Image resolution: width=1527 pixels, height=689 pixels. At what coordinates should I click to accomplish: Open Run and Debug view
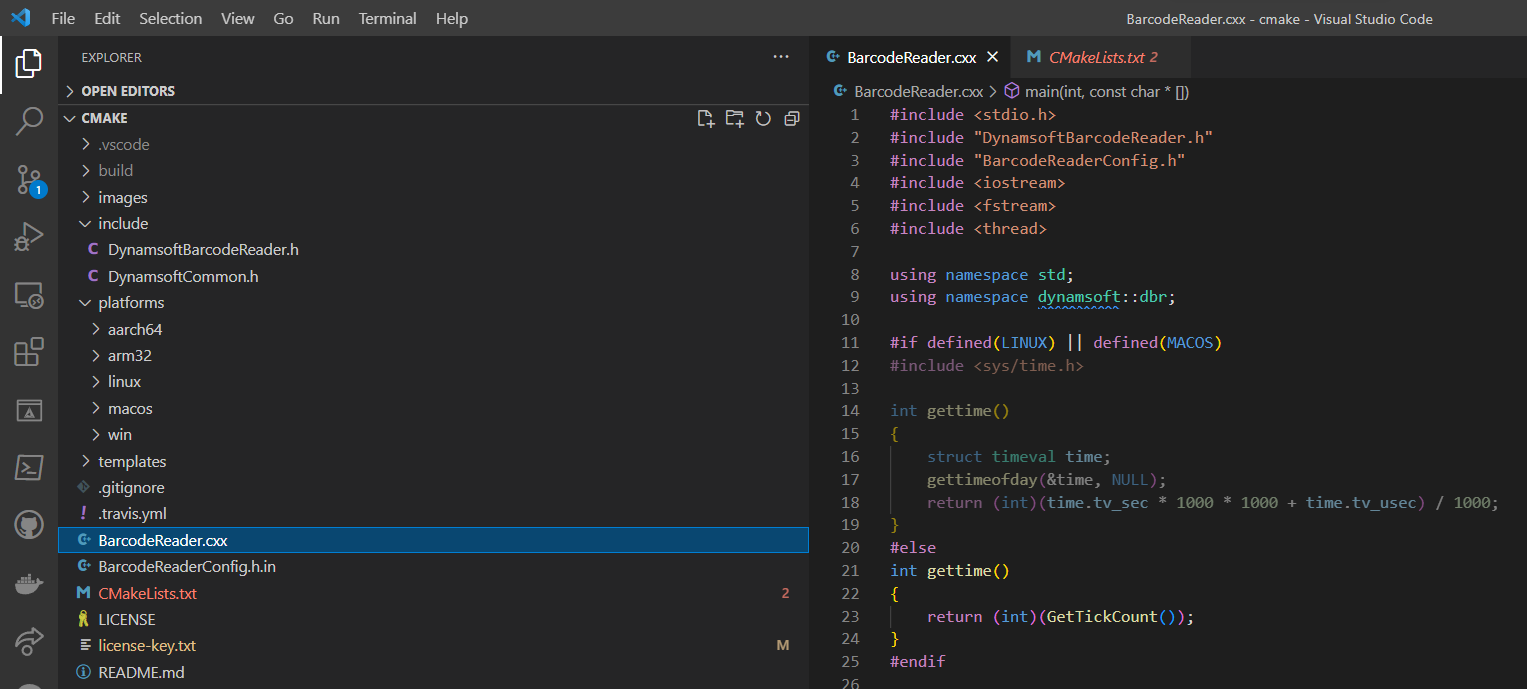[x=29, y=237]
